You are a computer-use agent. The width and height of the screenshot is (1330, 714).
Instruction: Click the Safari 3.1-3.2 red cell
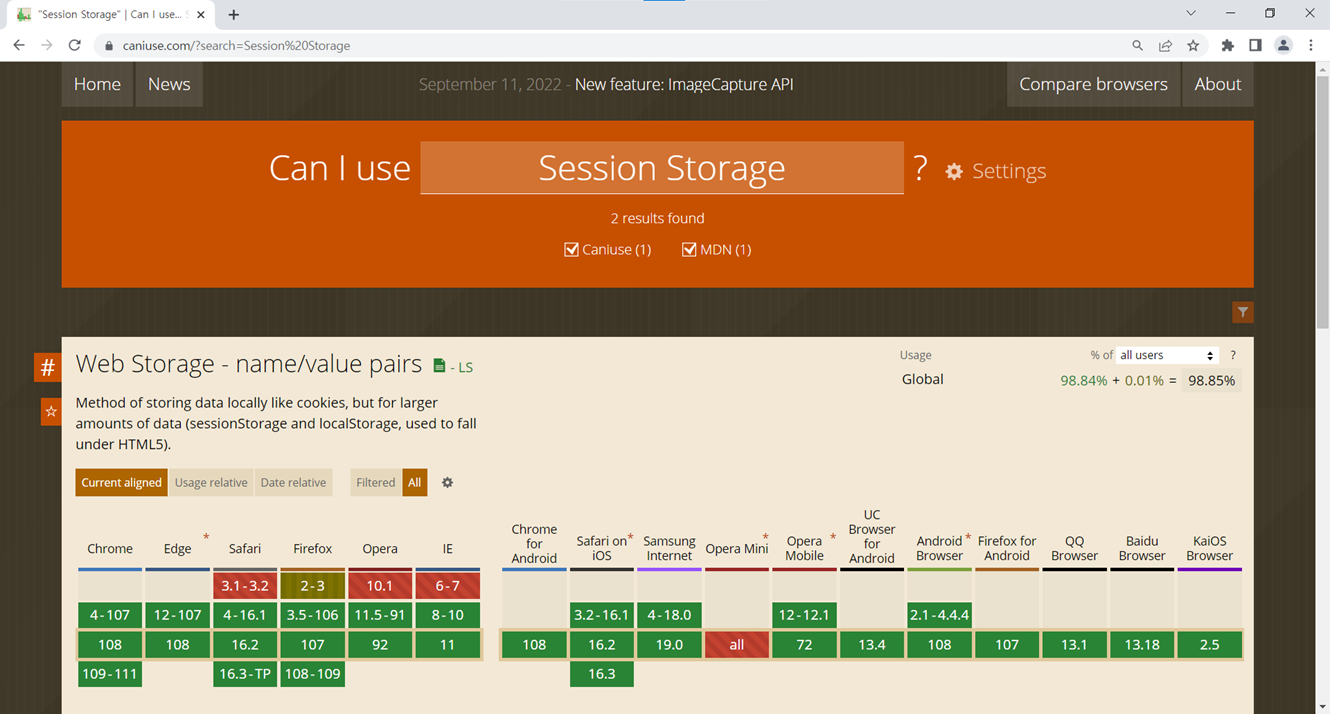[x=245, y=586]
